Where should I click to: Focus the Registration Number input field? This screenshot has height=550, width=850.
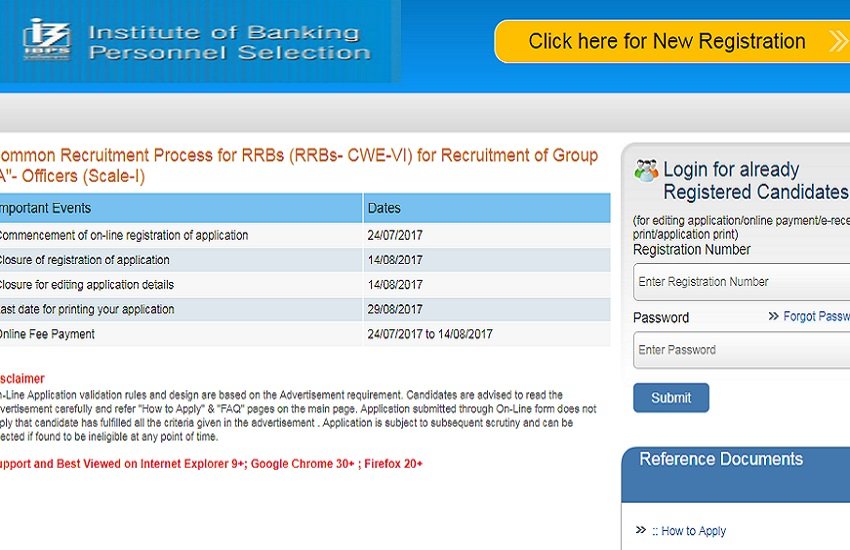[742, 282]
